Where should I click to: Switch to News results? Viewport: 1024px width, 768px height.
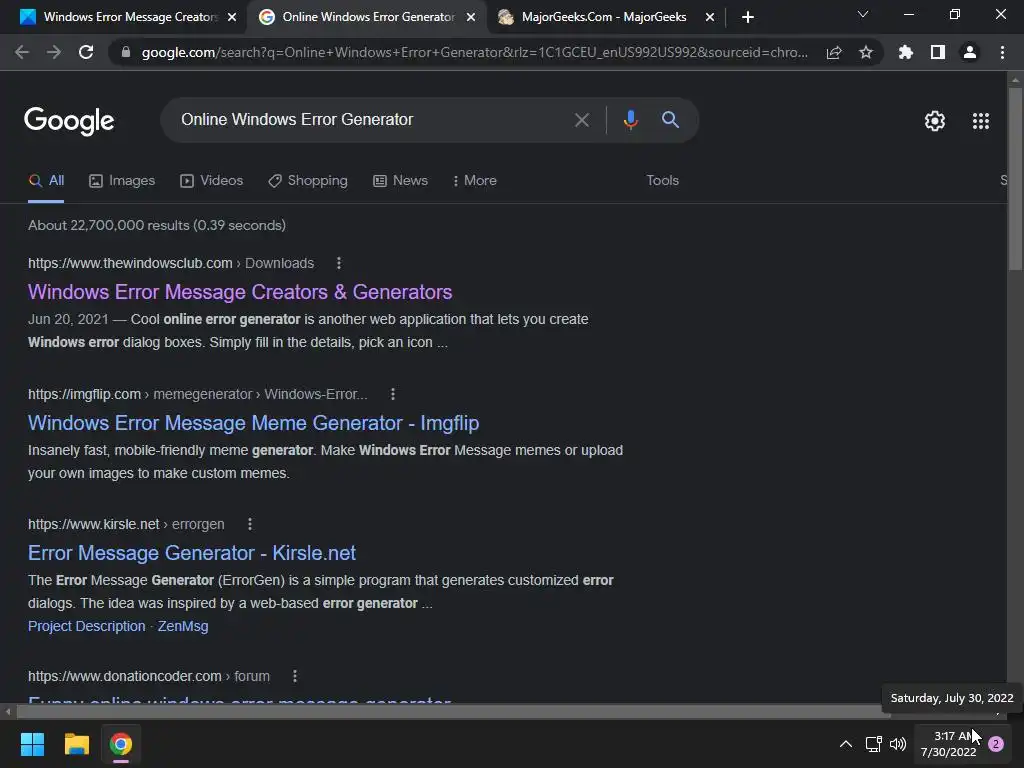tap(400, 180)
